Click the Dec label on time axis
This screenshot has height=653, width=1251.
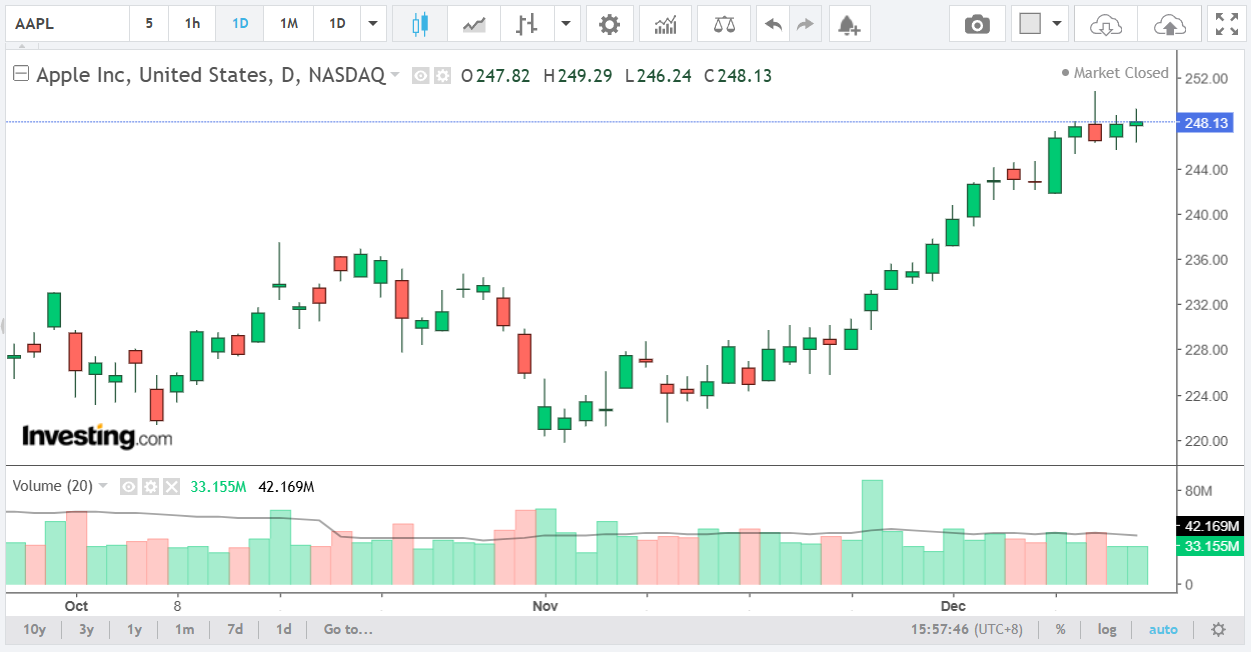click(x=953, y=606)
